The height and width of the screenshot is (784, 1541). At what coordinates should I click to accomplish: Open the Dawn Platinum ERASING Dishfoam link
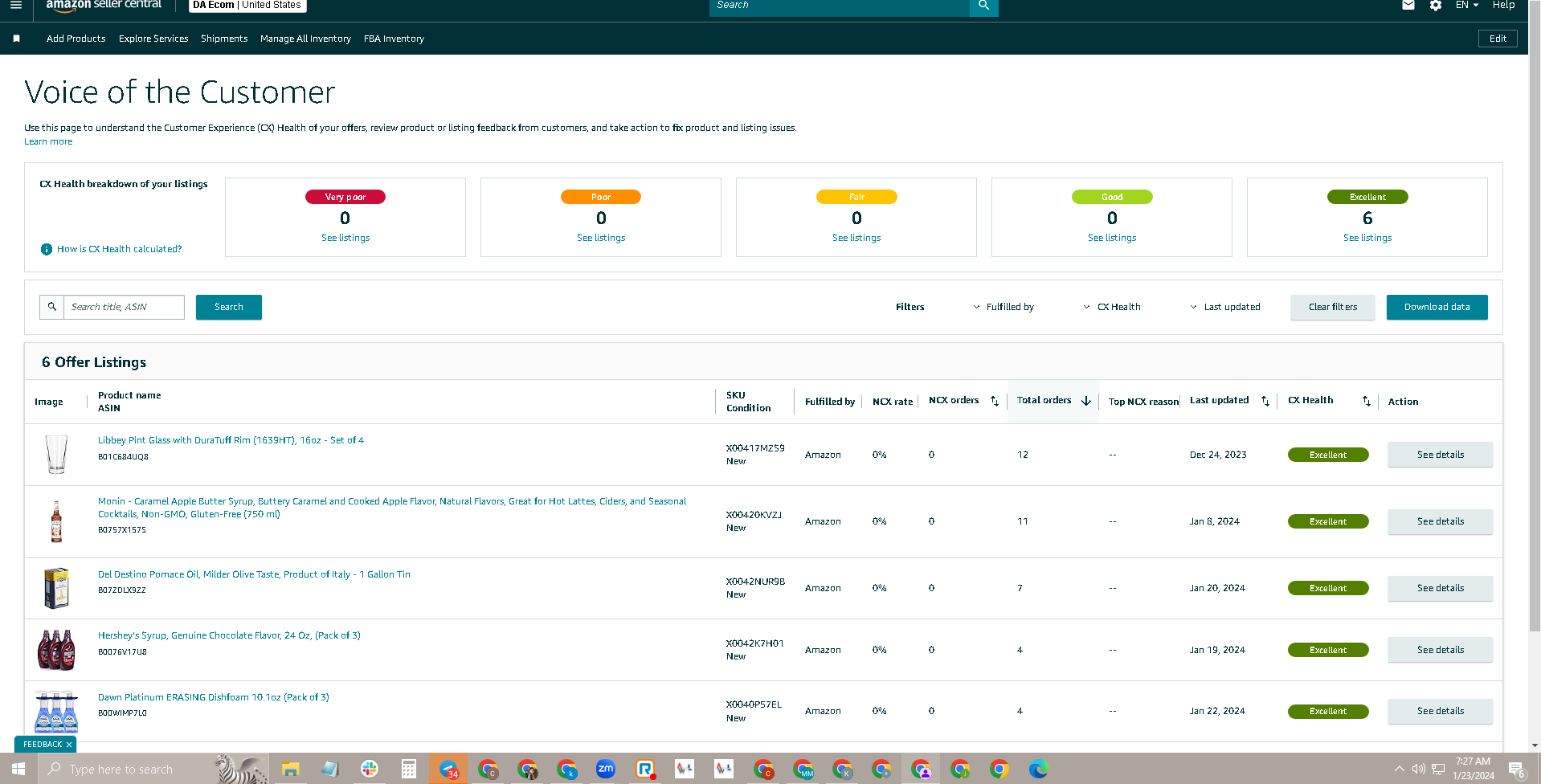pos(214,697)
